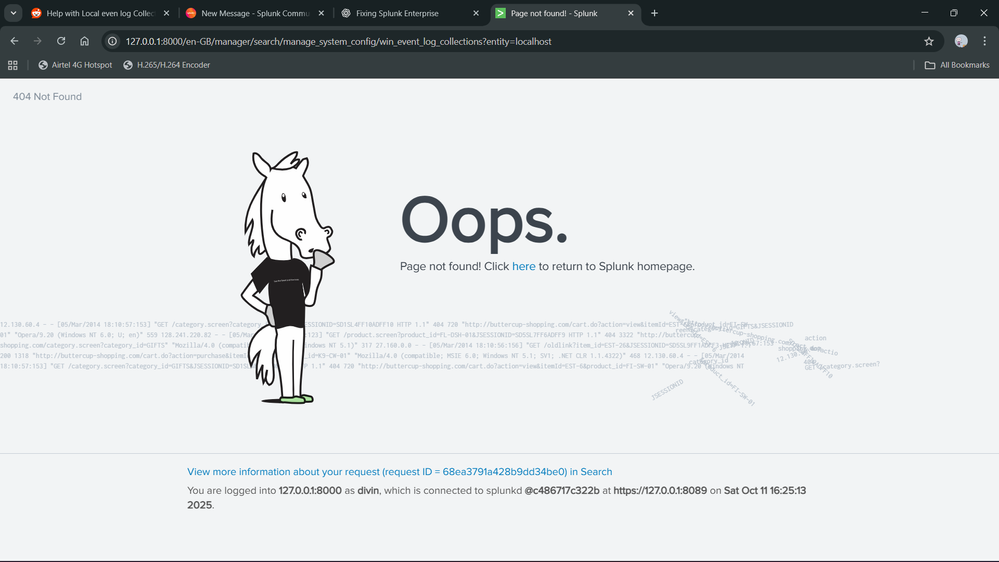
Task: Open the Chrome profile avatar
Action: point(961,41)
